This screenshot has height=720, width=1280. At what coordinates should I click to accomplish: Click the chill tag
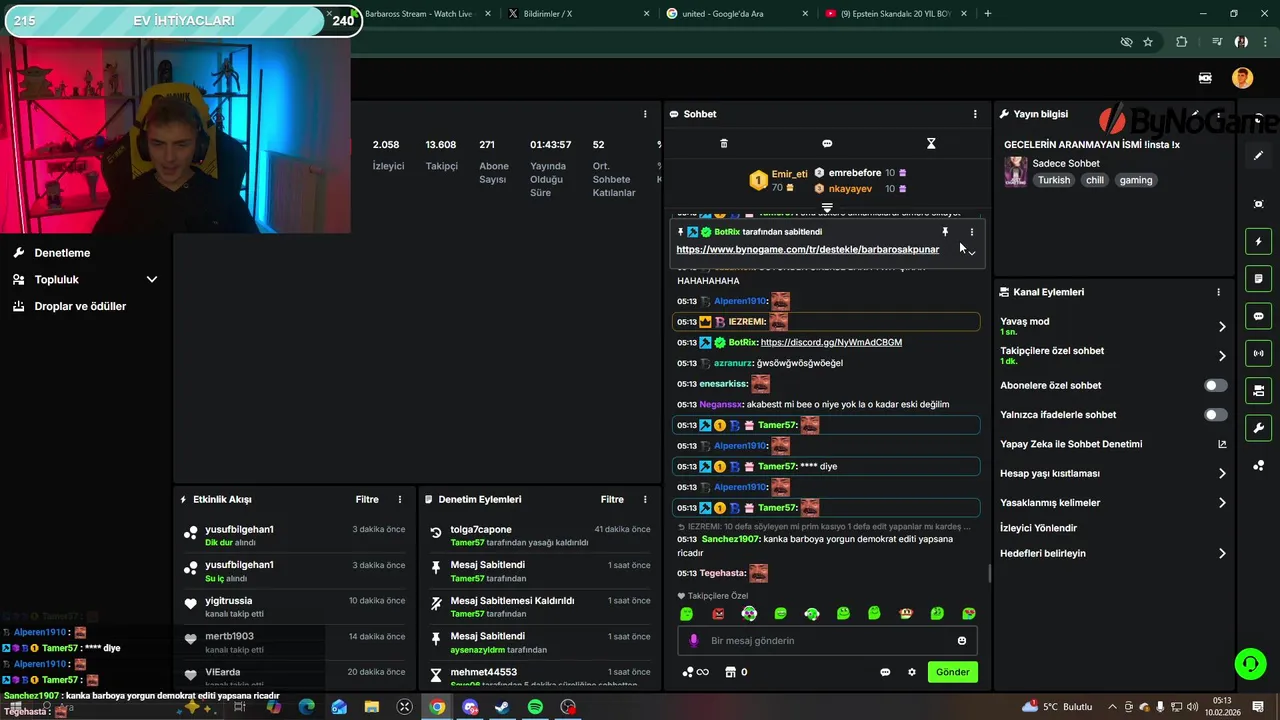1094,180
